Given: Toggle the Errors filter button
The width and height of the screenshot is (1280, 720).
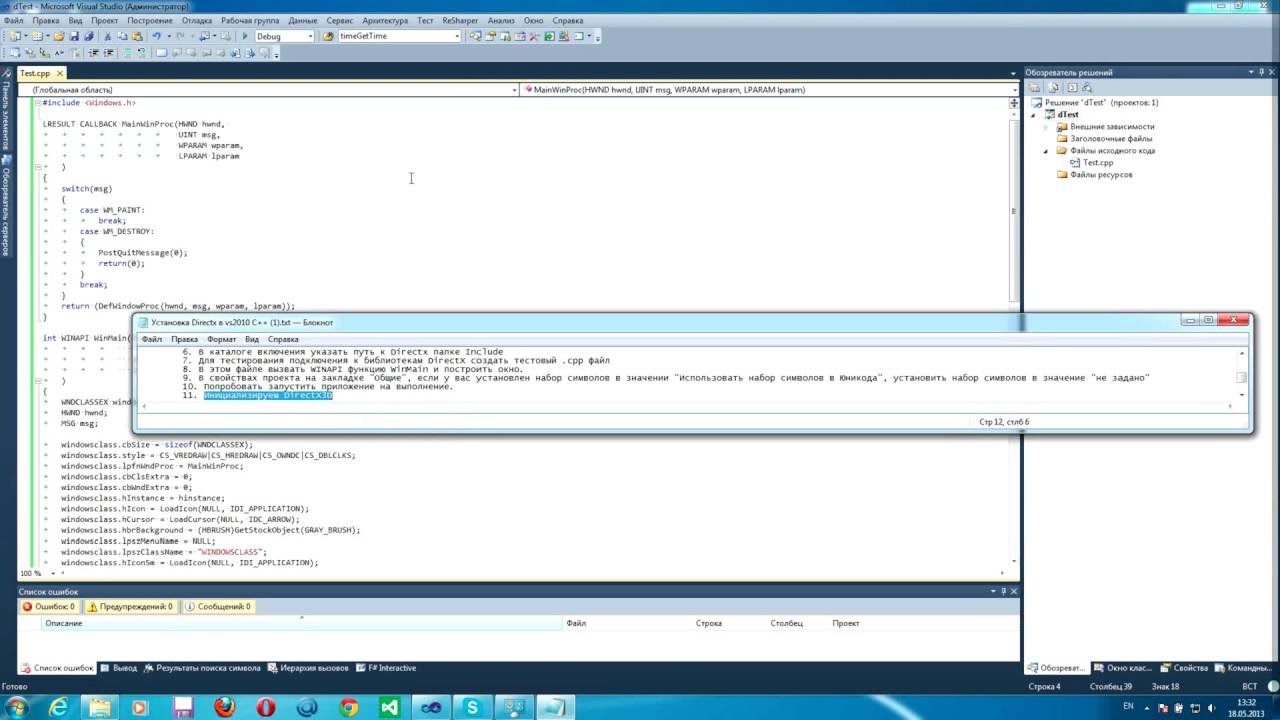Looking at the screenshot, I should click(x=49, y=606).
